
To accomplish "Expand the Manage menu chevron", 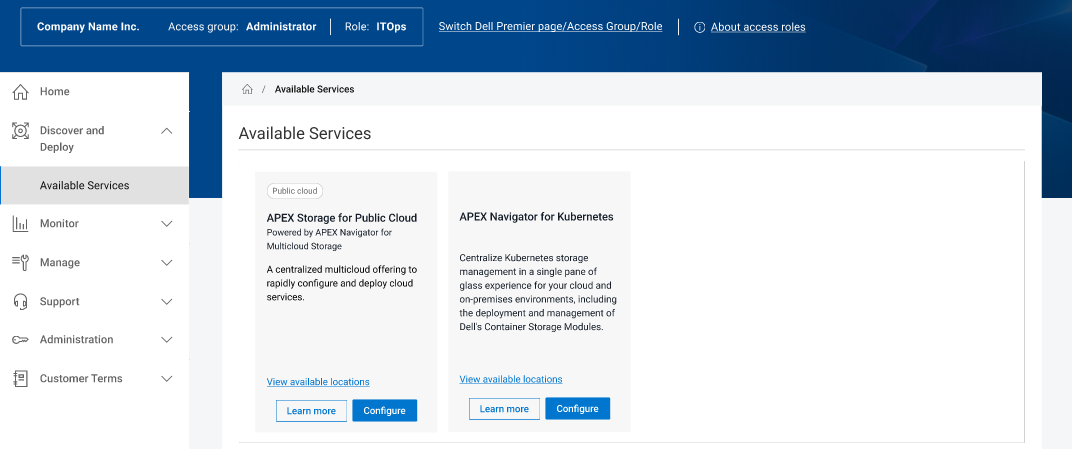I will point(167,262).
